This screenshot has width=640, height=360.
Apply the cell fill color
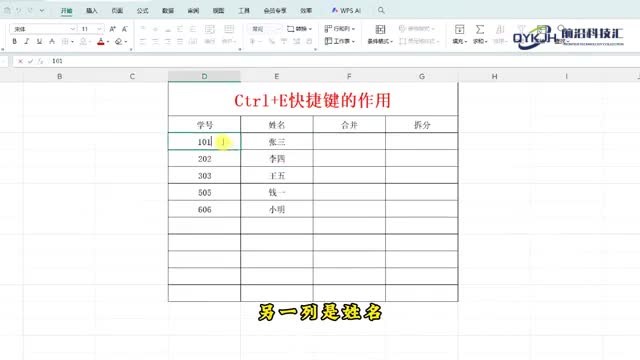83,41
